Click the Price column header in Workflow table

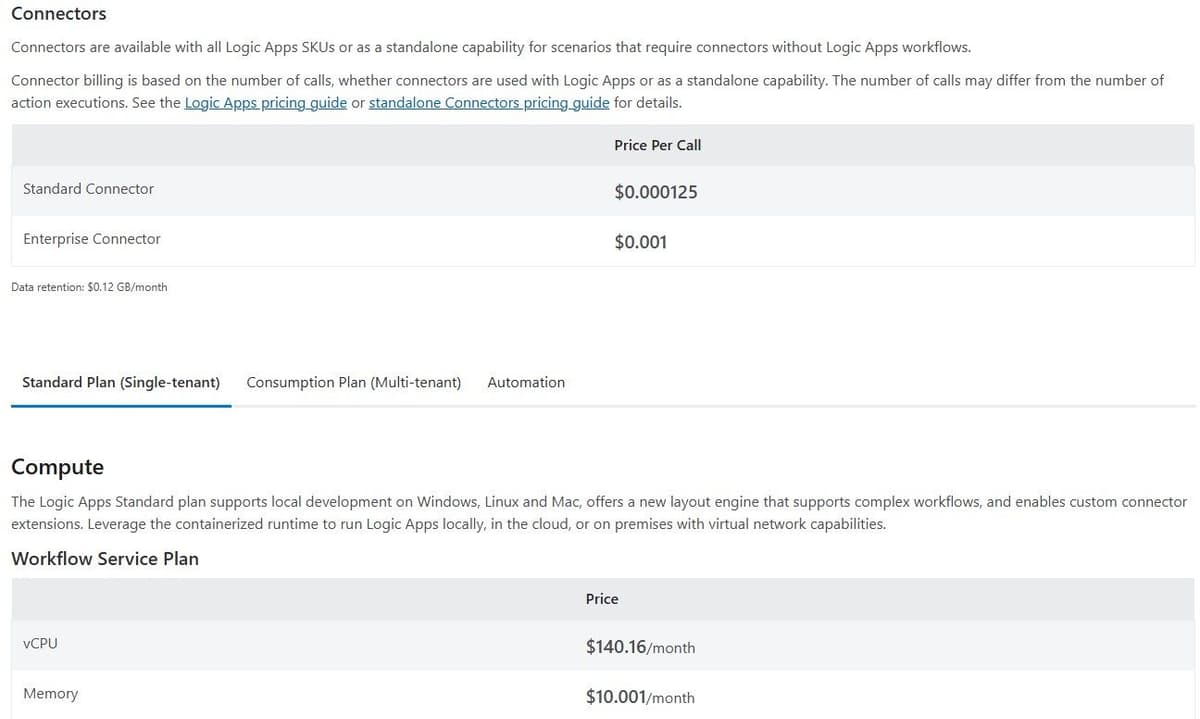coord(602,599)
